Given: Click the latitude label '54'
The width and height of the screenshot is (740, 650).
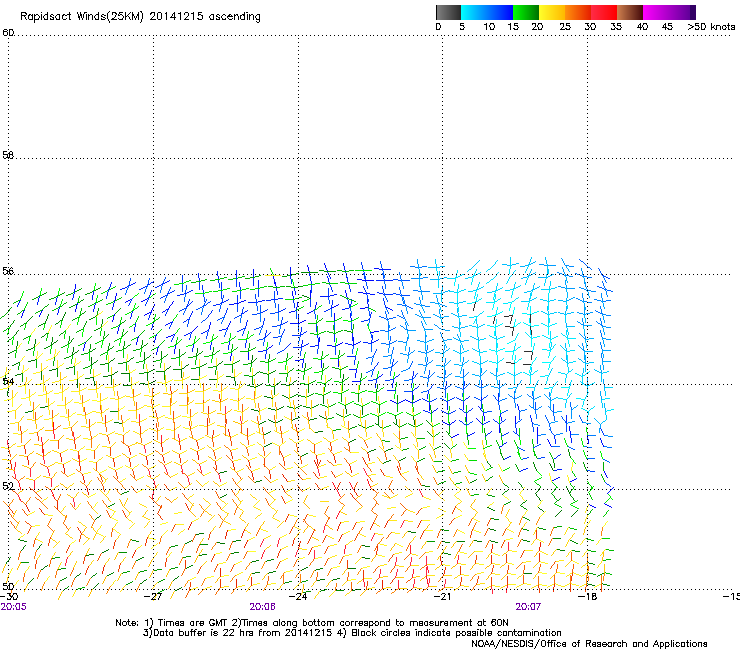Looking at the screenshot, I should click(x=8, y=381).
